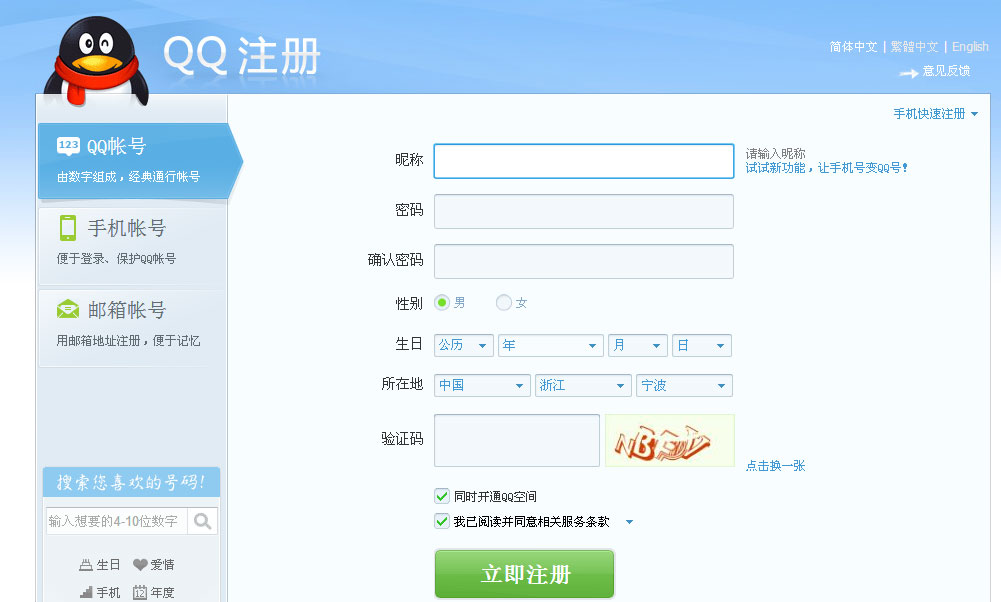Click the 手机 number search link
The image size is (1001, 602).
[108, 592]
